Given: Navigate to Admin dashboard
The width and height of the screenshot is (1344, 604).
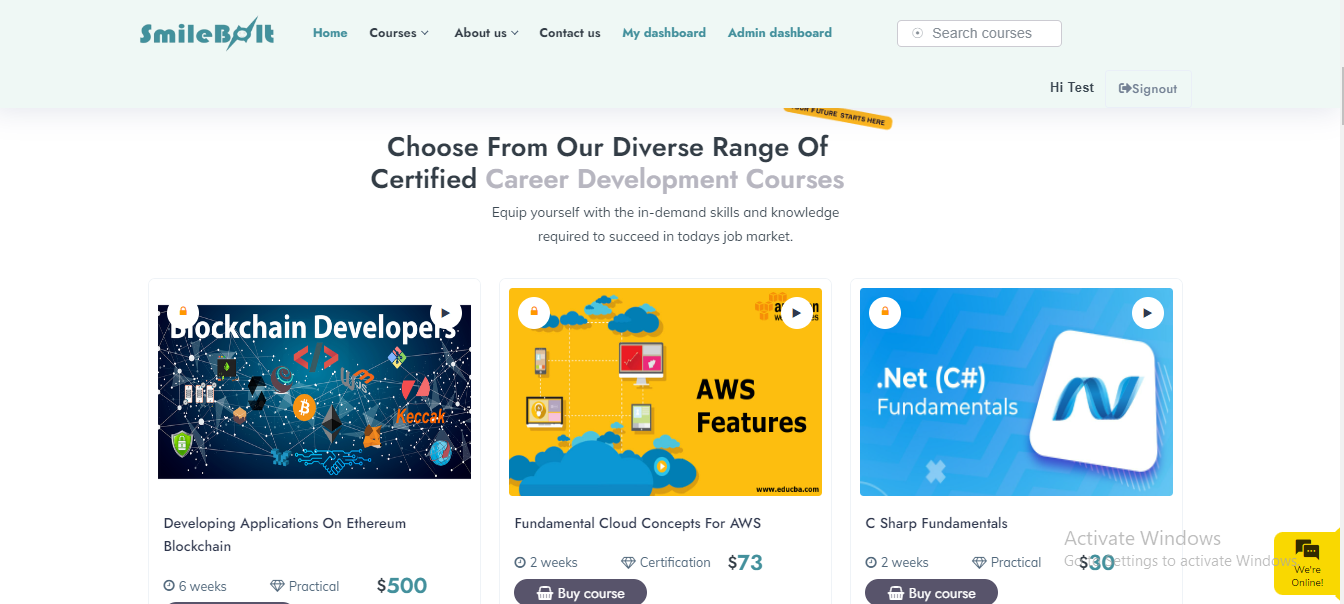Looking at the screenshot, I should click(x=780, y=33).
